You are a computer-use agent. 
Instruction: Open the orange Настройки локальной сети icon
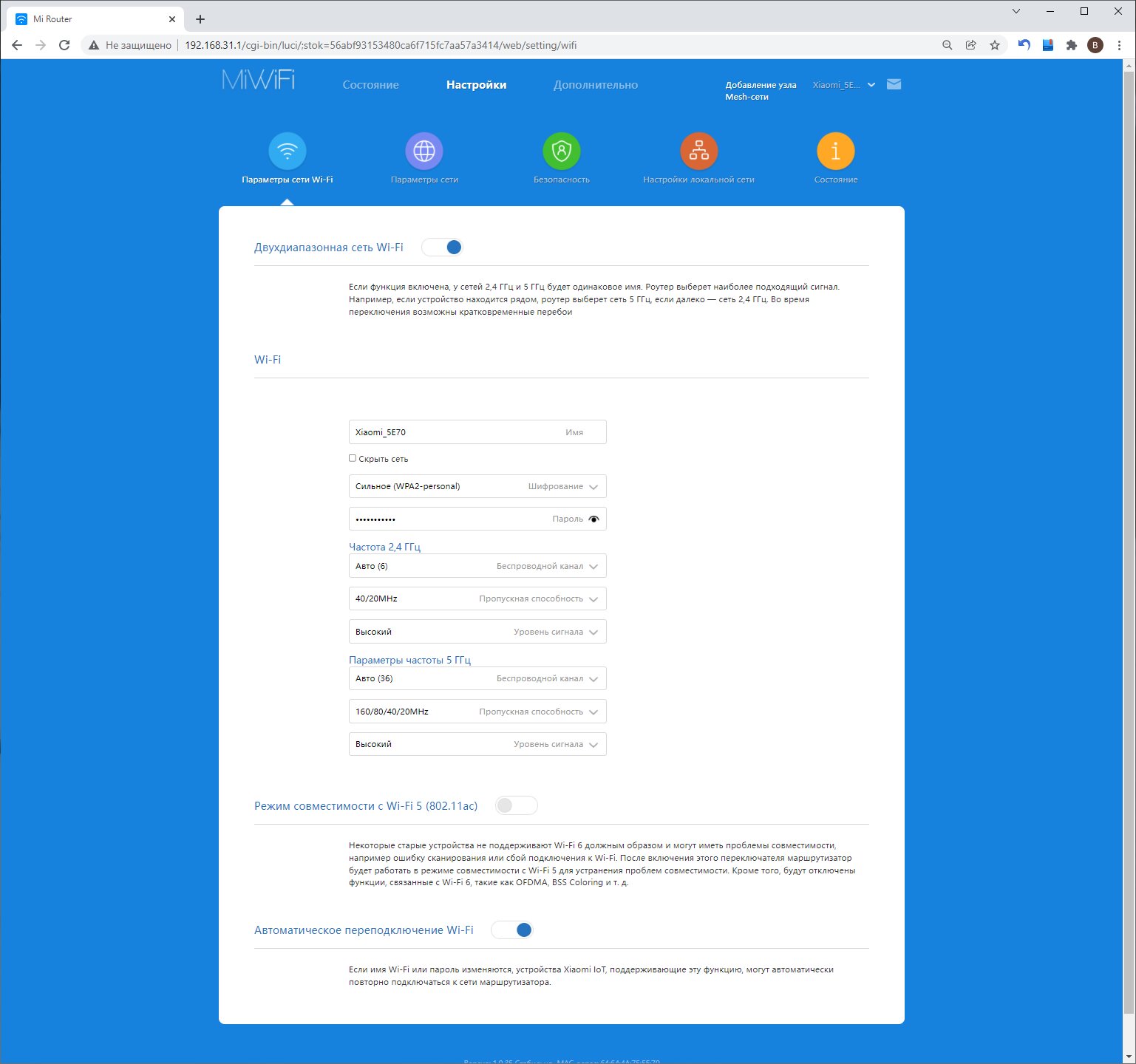tap(699, 151)
